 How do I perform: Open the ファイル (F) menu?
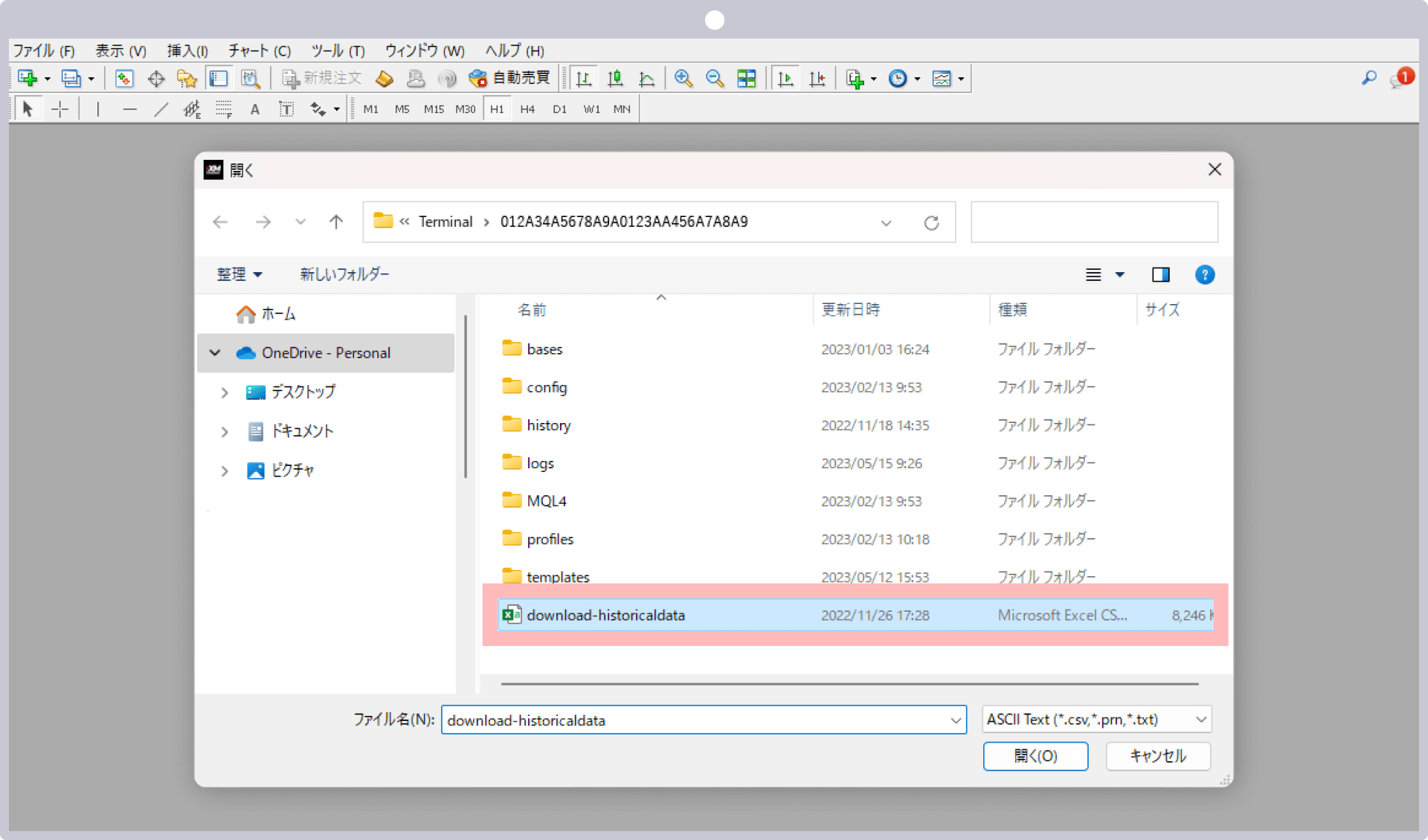tap(44, 51)
